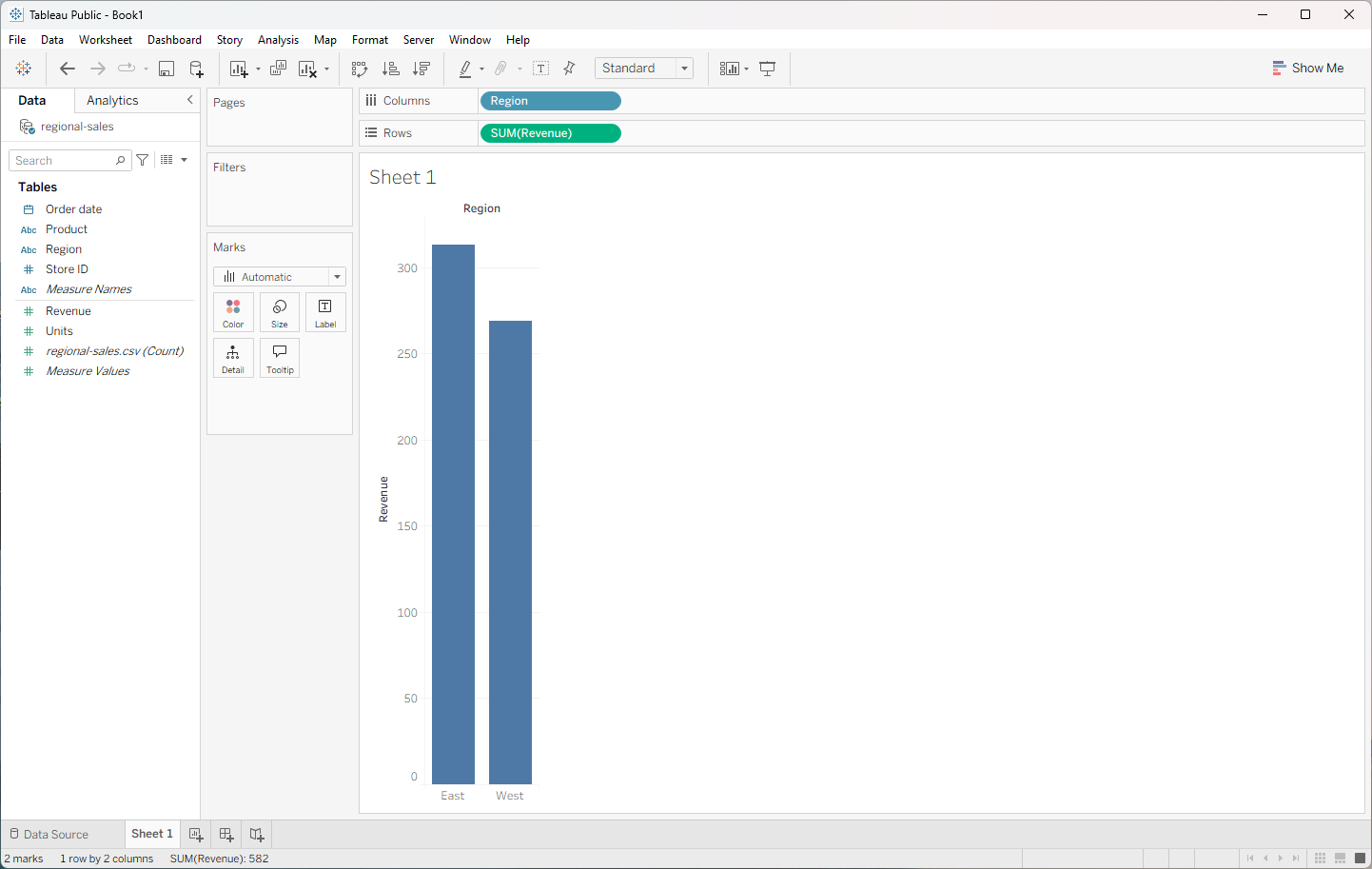Open the Marks type Automatic dropdown

pos(280,277)
